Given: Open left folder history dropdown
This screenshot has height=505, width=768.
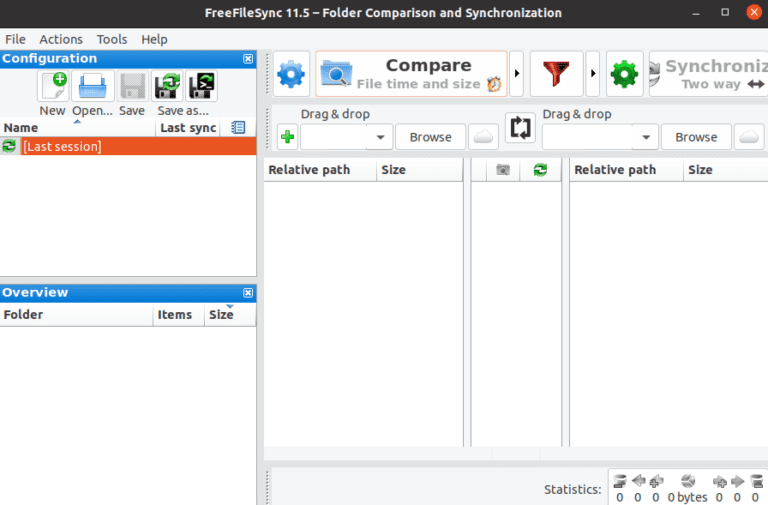Looking at the screenshot, I should [x=380, y=137].
